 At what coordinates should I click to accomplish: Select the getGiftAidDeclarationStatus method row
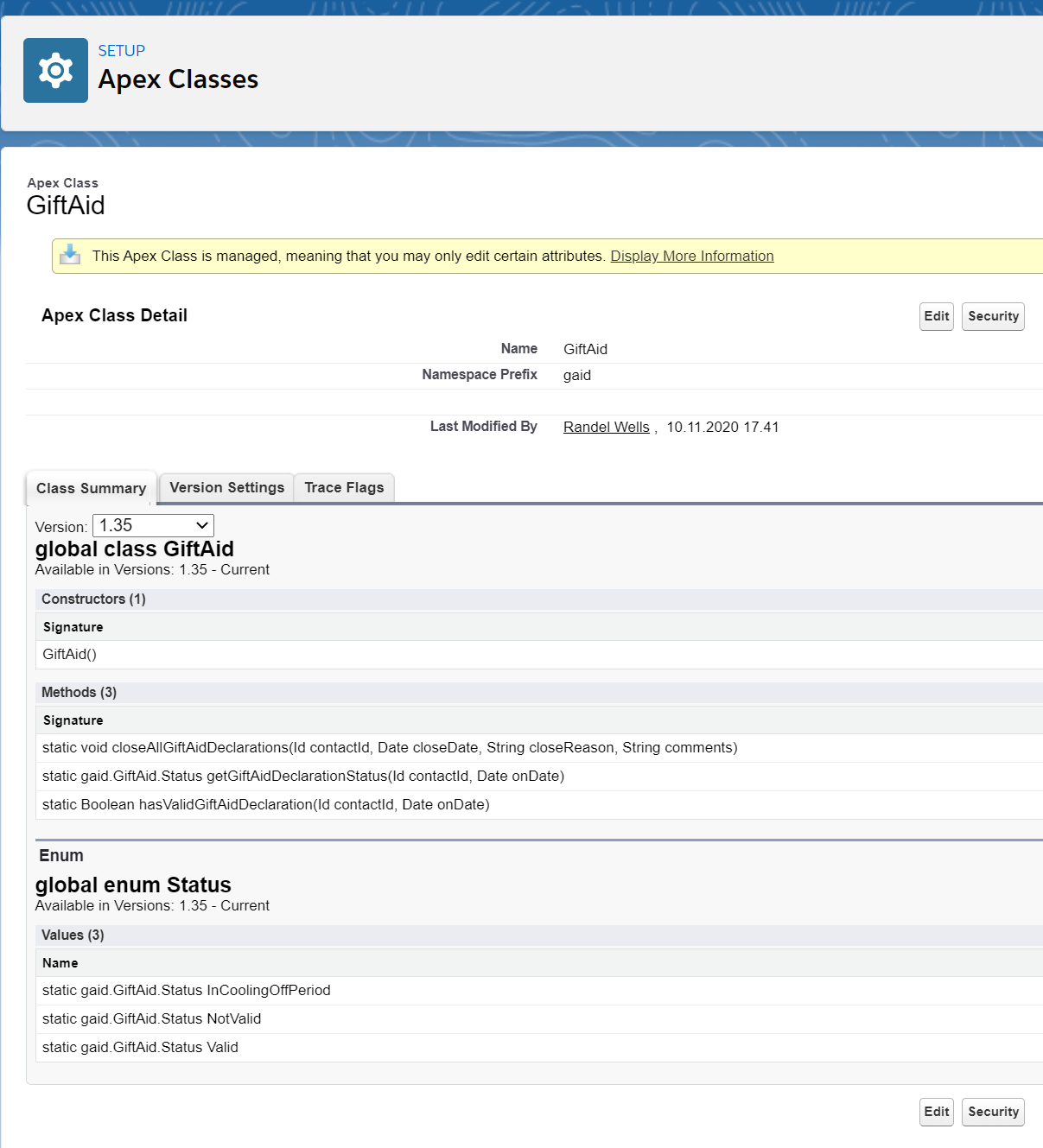pyautogui.click(x=303, y=776)
